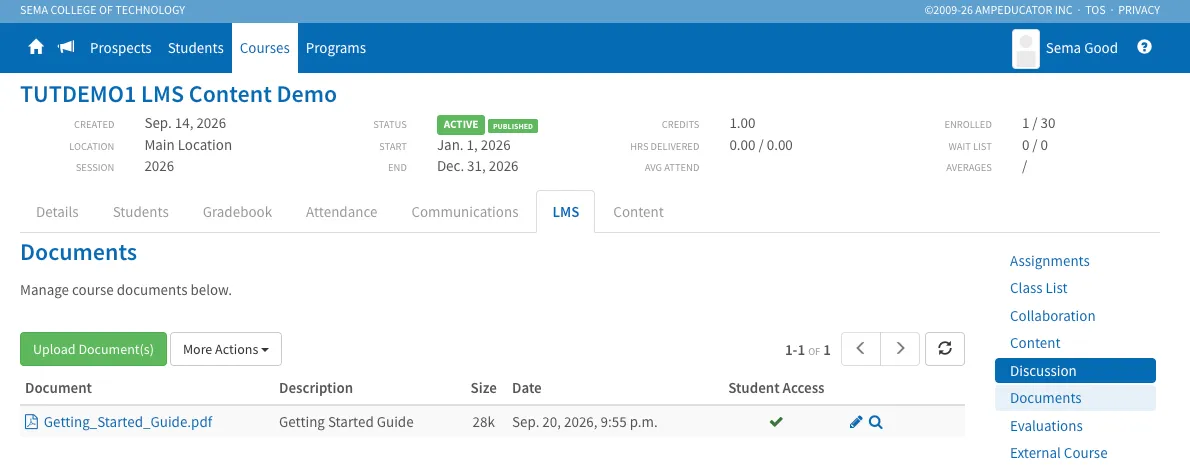
Task: Open the Students navigation item
Action: click(196, 48)
